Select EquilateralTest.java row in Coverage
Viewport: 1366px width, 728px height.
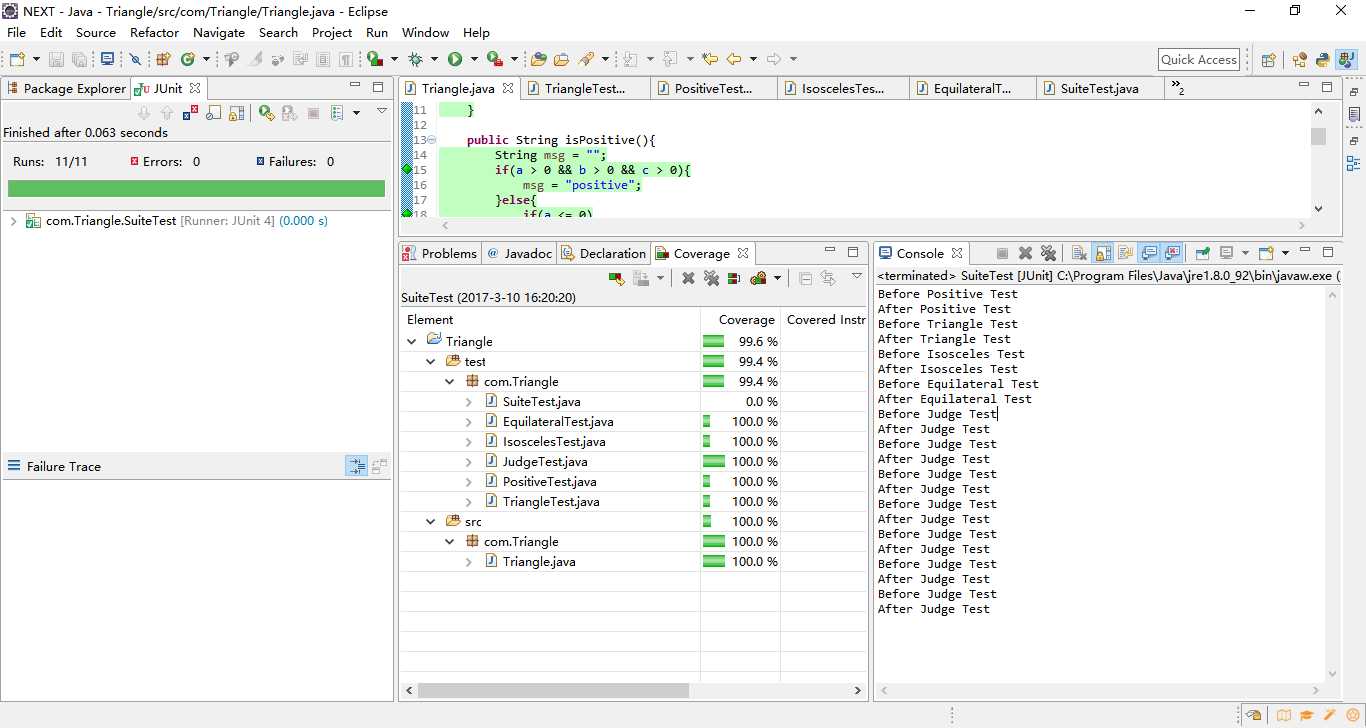[x=634, y=421]
